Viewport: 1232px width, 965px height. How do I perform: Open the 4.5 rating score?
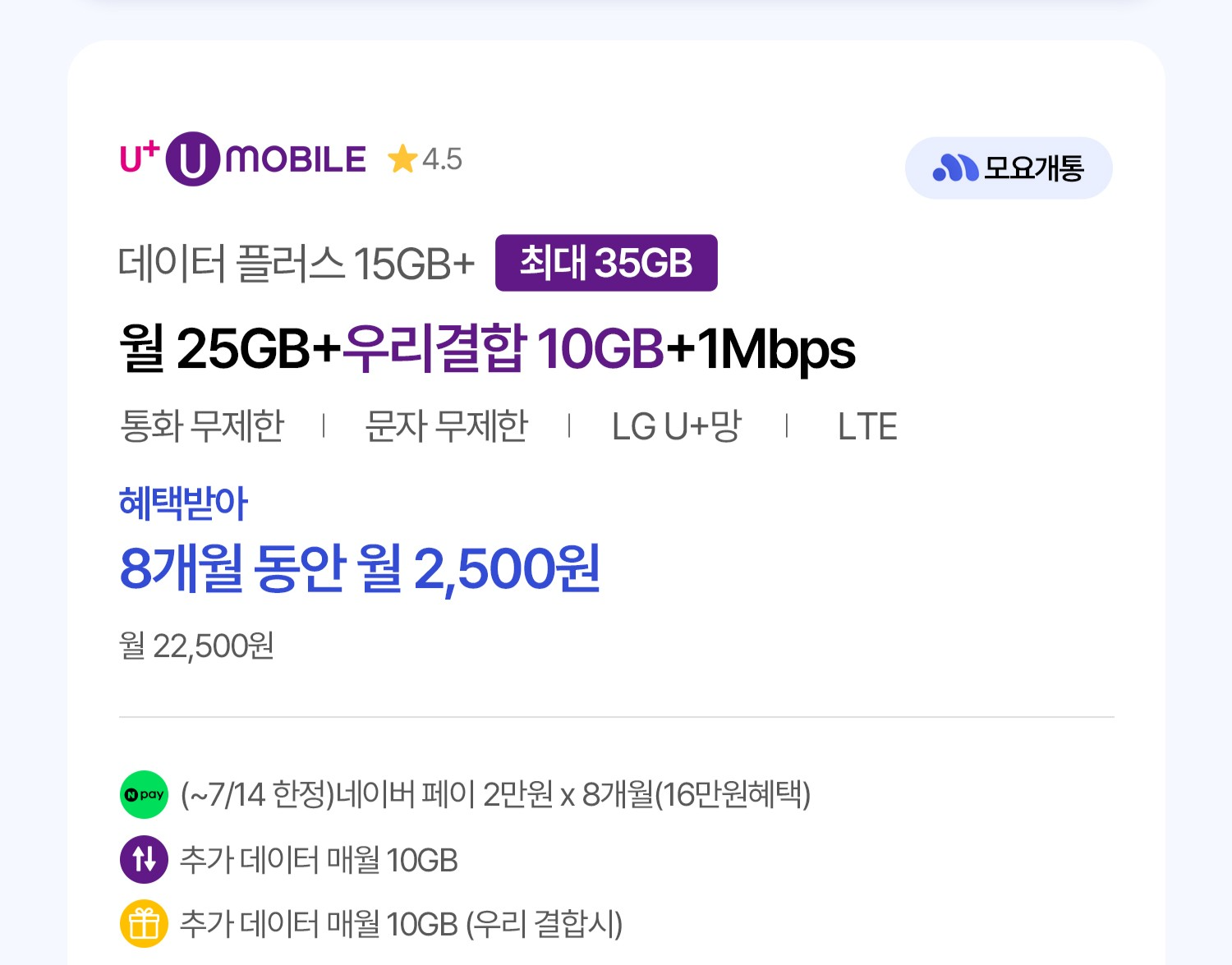(x=443, y=159)
